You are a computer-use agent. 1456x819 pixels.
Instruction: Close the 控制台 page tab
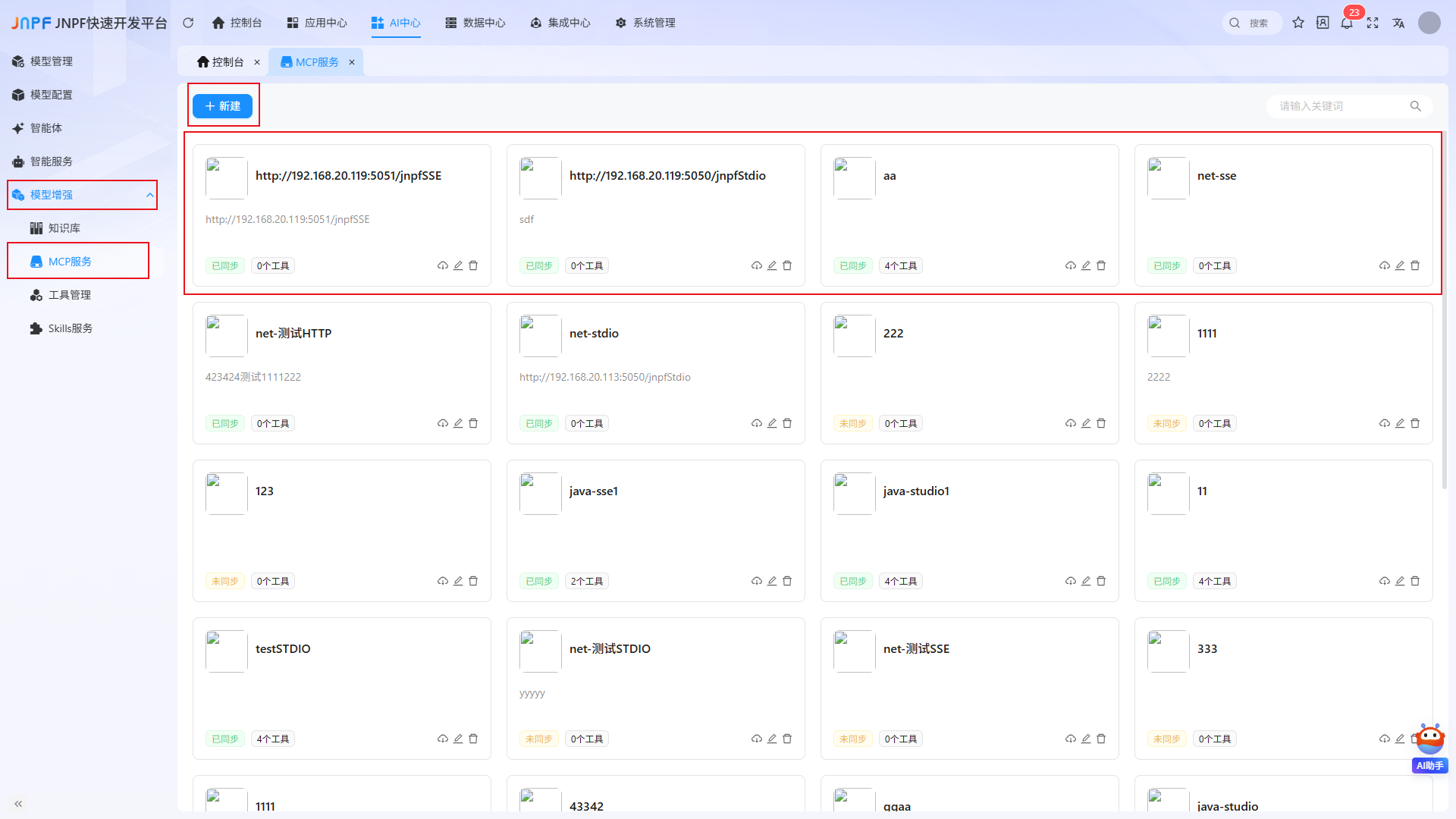[x=257, y=62]
